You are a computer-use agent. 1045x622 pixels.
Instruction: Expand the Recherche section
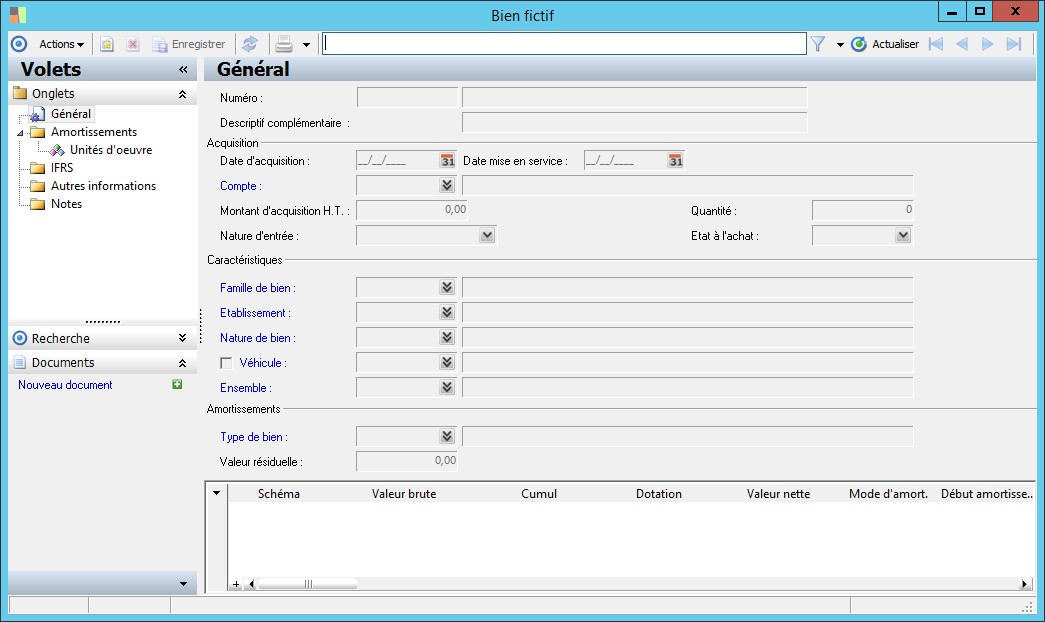[182, 338]
